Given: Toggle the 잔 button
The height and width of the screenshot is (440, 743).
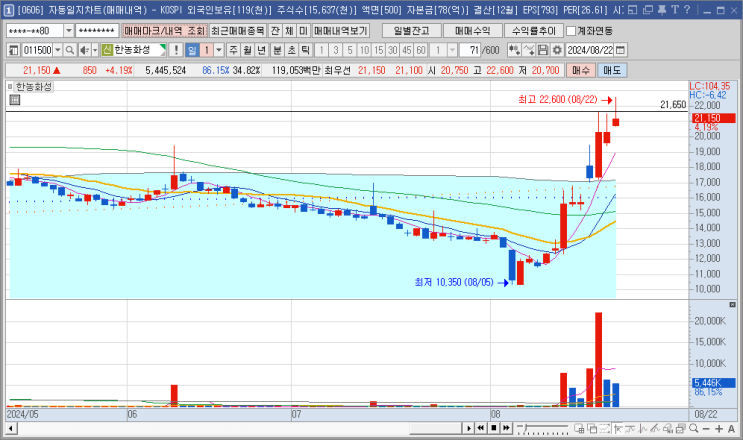Looking at the screenshot, I should 275,31.
